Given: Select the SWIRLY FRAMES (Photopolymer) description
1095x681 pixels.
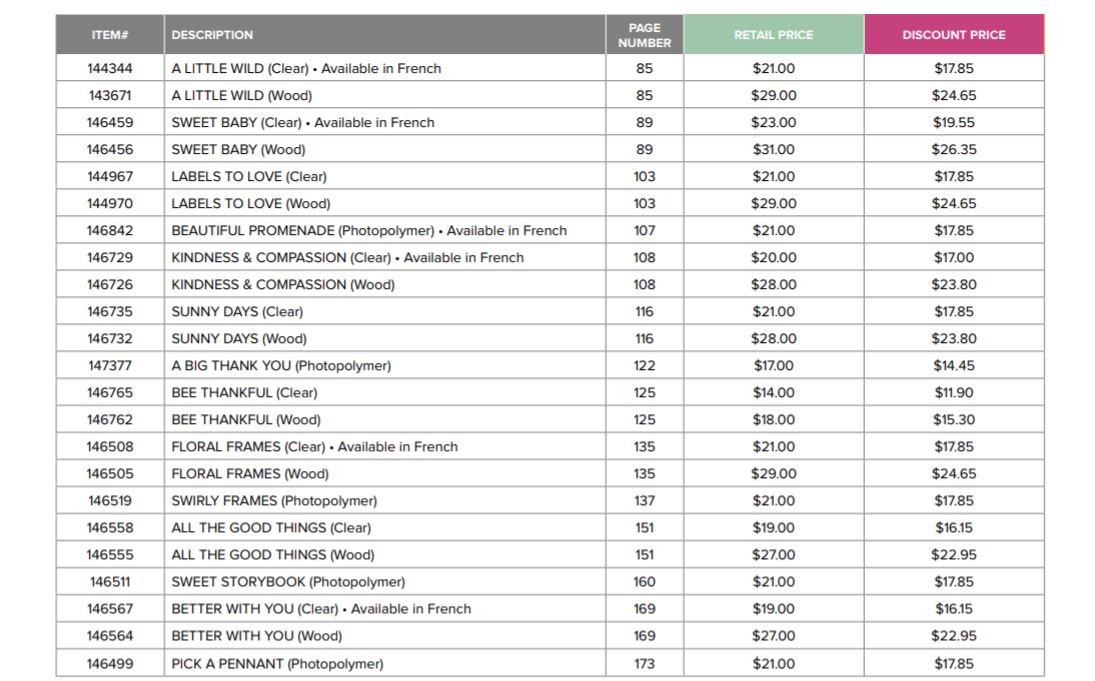Looking at the screenshot, I should click(274, 501).
